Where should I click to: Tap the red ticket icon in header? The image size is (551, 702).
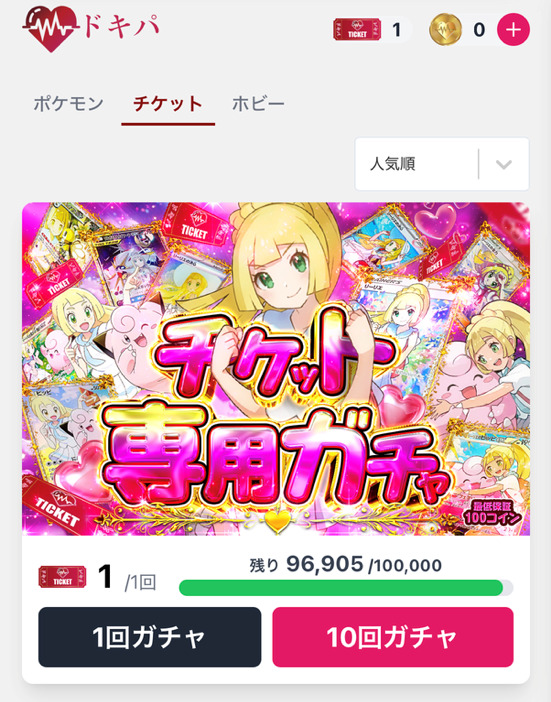coord(357,30)
